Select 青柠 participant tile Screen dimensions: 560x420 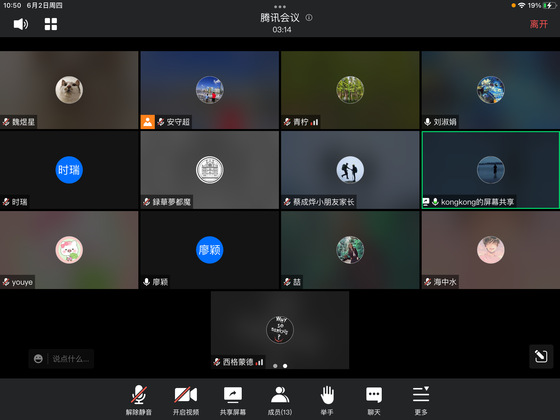click(x=350, y=90)
